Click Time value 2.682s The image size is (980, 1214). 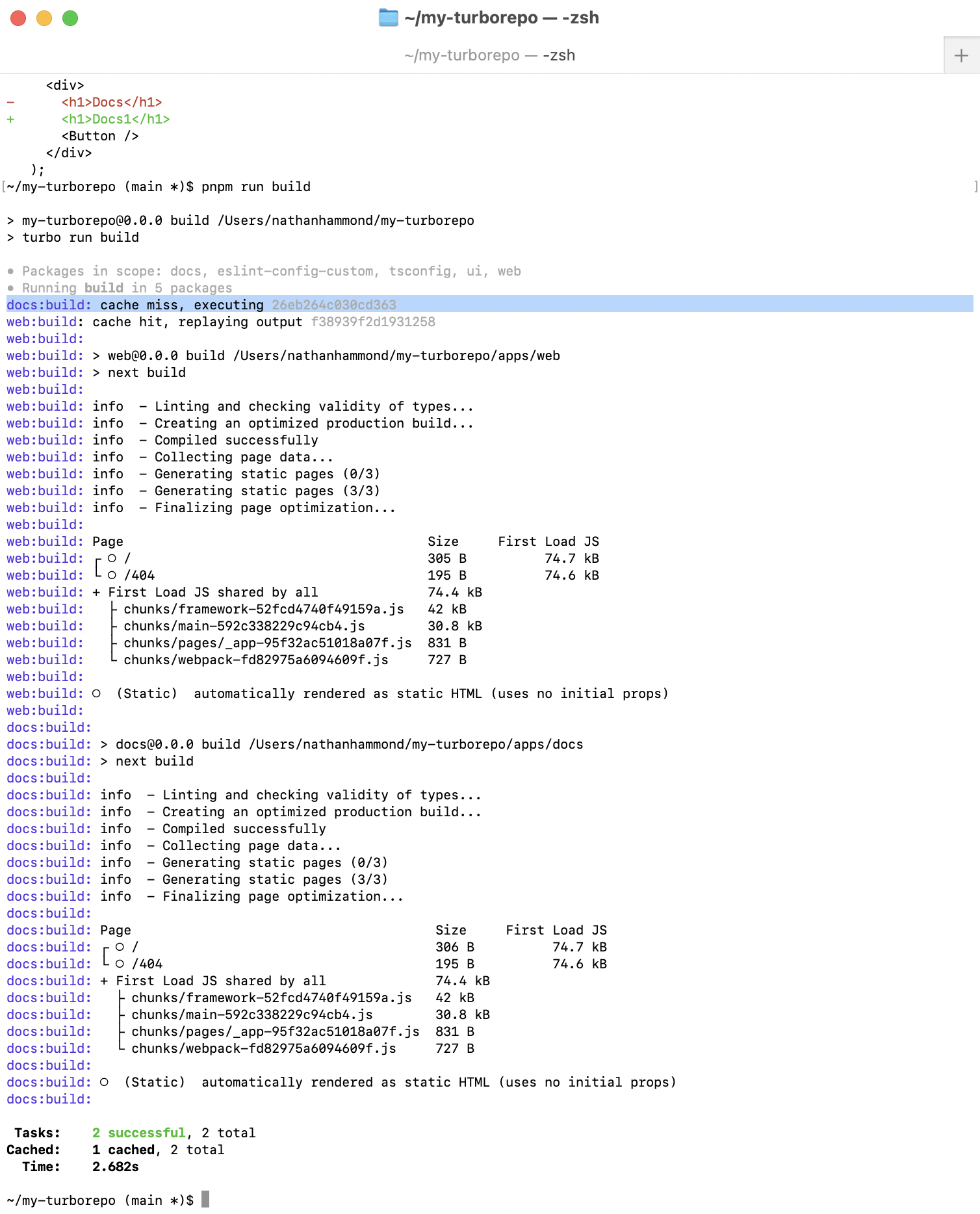pyautogui.click(x=116, y=1167)
